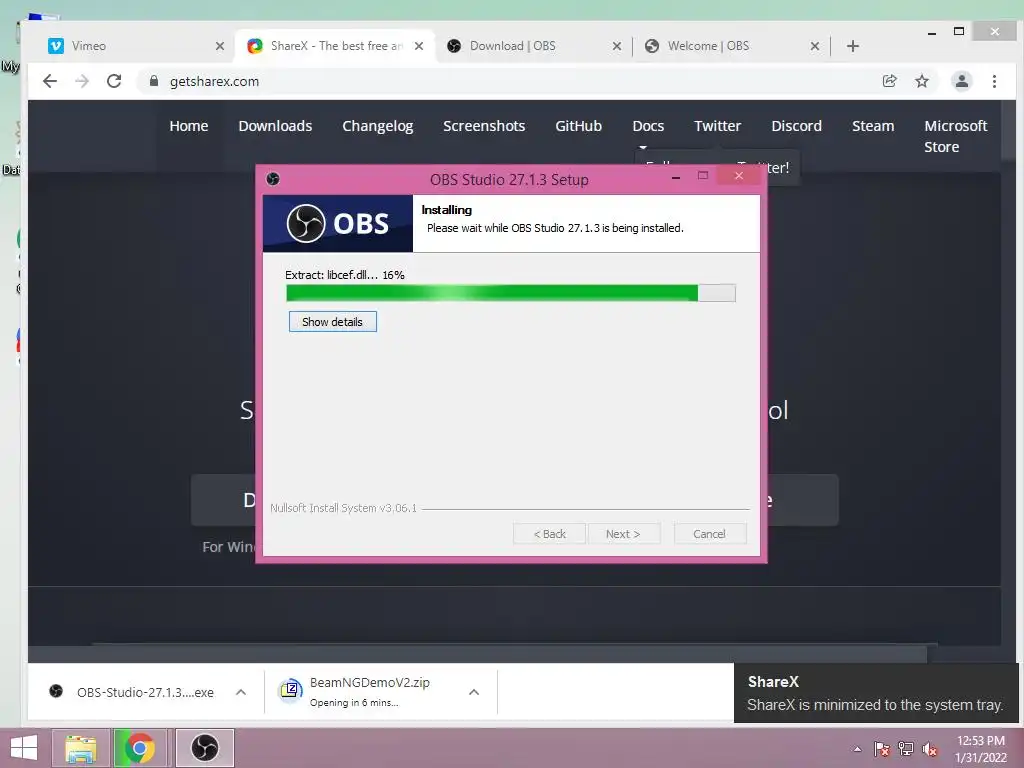
Task: Open Action Center flag icon
Action: [882, 749]
